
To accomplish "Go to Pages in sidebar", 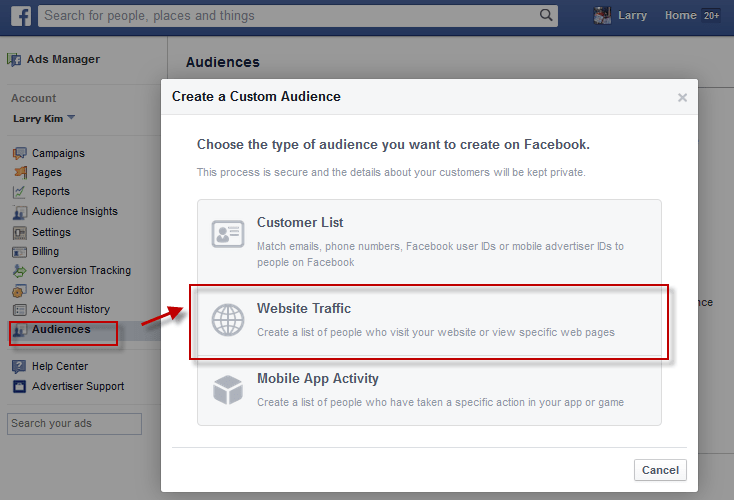I will click(x=47, y=172).
